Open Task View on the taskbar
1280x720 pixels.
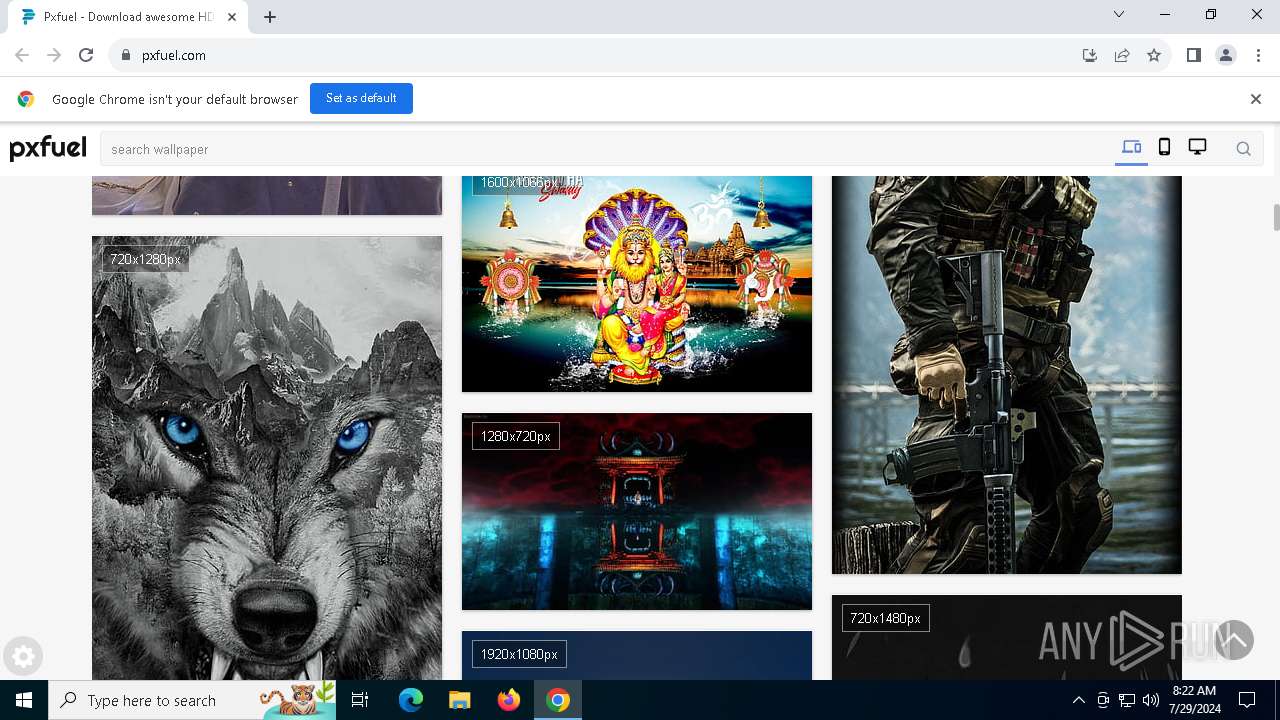(x=360, y=700)
